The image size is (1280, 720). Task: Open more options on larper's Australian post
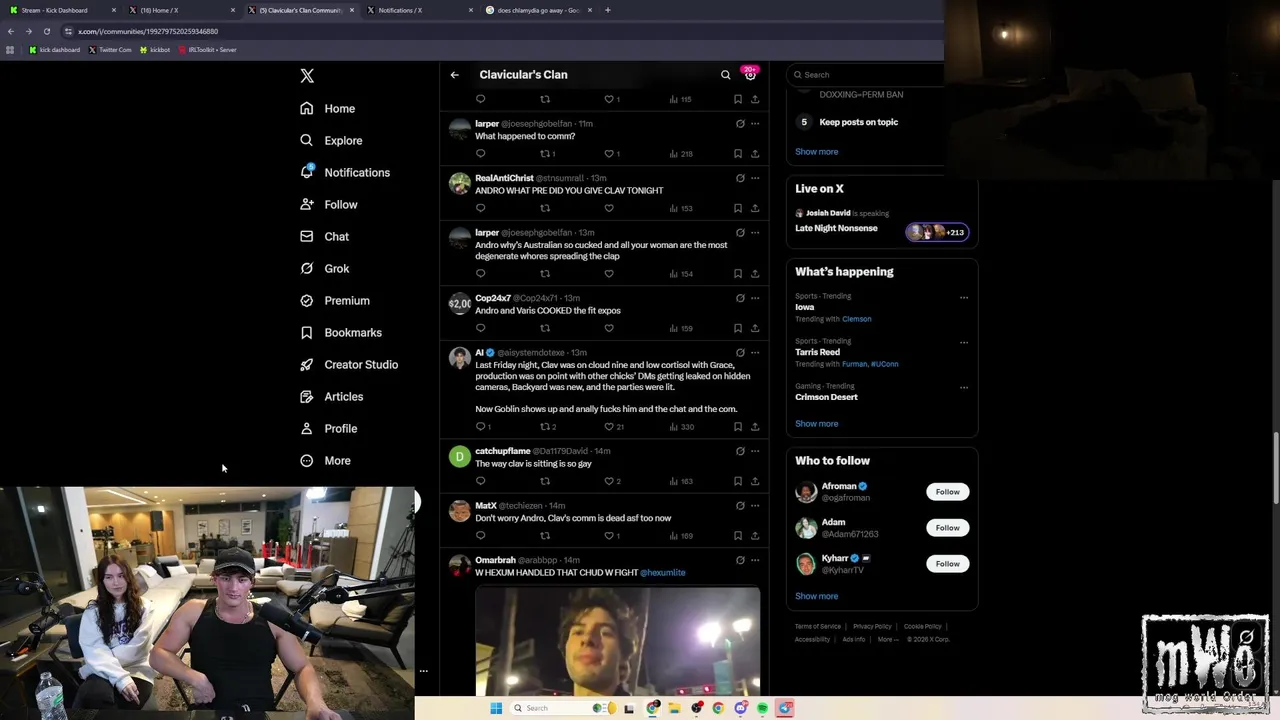[755, 233]
